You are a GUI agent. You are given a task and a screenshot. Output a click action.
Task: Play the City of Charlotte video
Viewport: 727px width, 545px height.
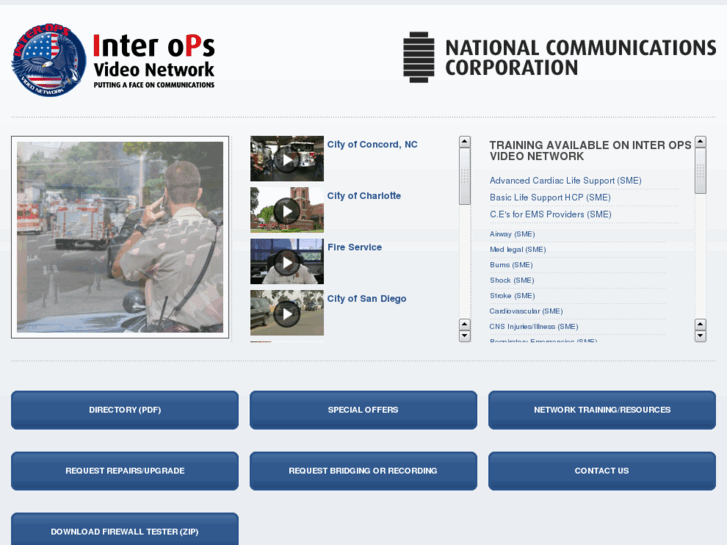287,210
